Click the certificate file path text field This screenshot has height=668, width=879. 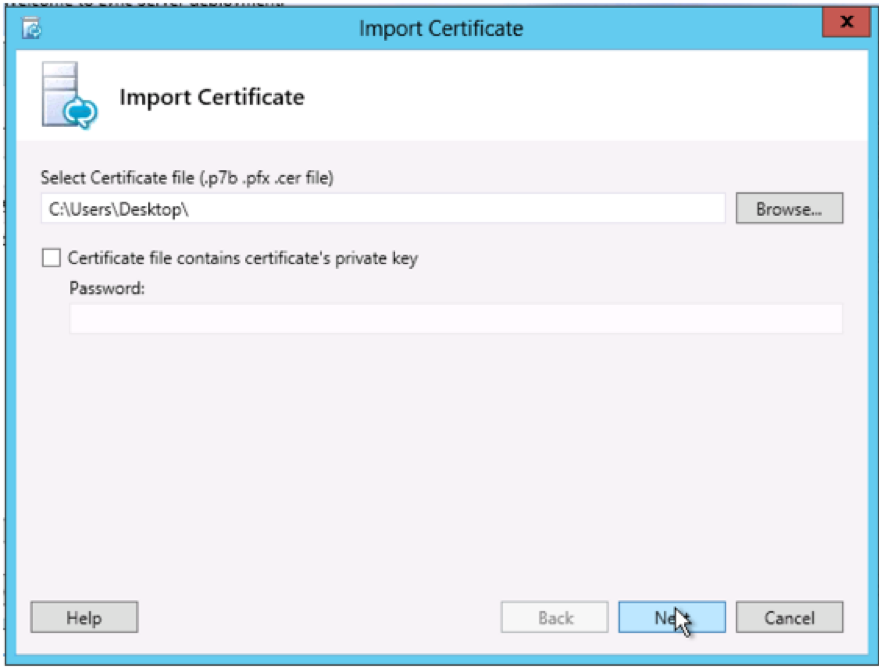point(382,209)
